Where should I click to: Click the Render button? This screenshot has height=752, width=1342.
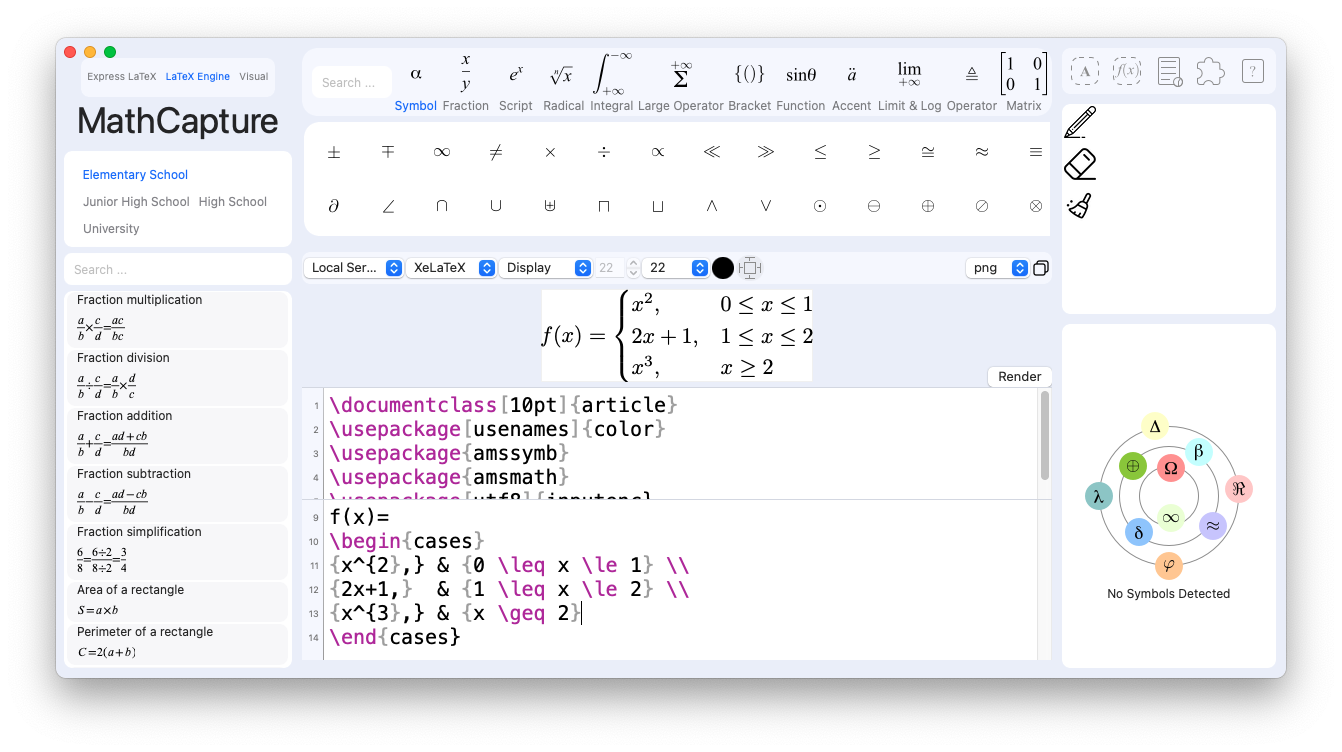pos(1019,376)
